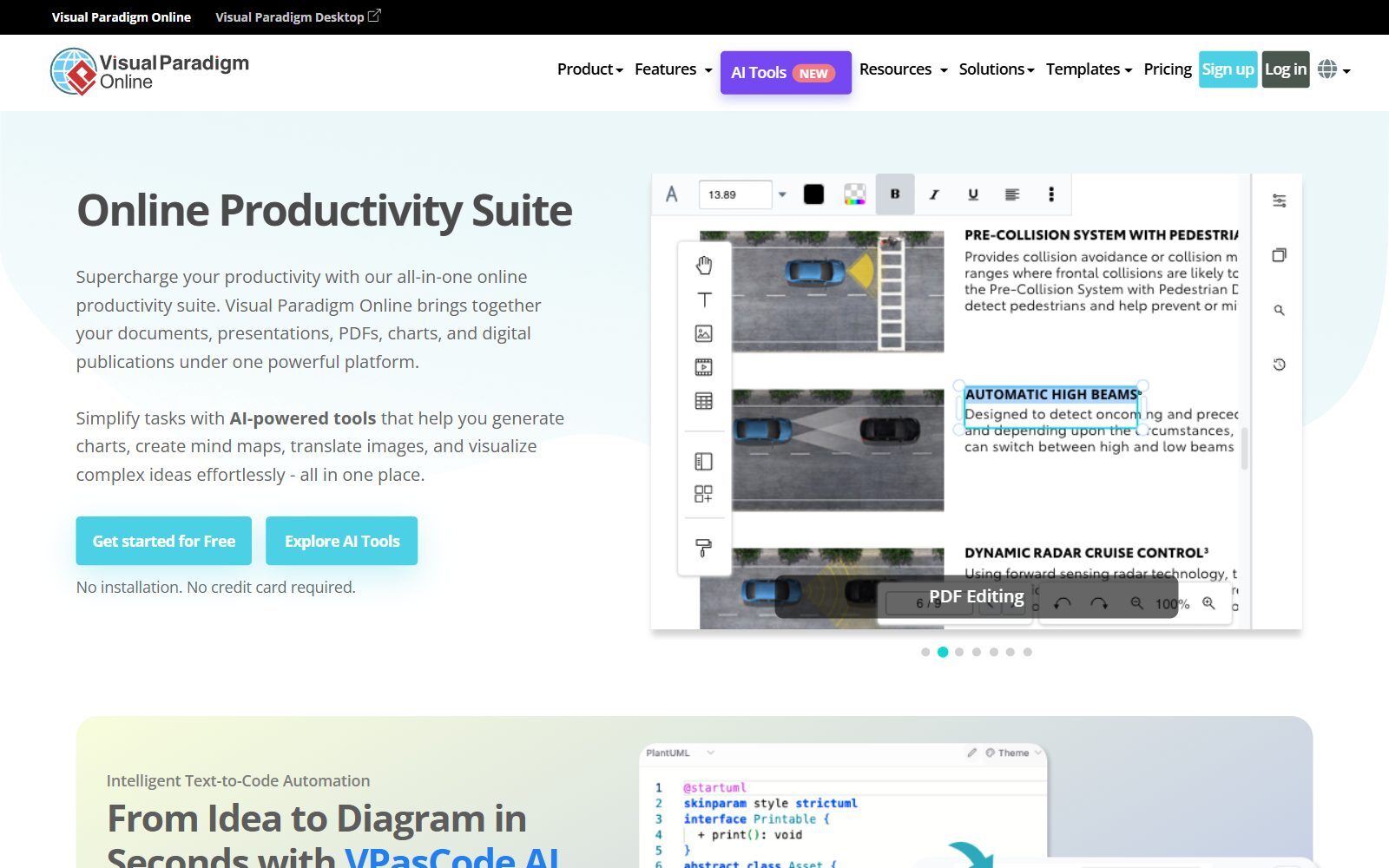Toggle the bold B button
This screenshot has height=868, width=1389.
point(895,194)
